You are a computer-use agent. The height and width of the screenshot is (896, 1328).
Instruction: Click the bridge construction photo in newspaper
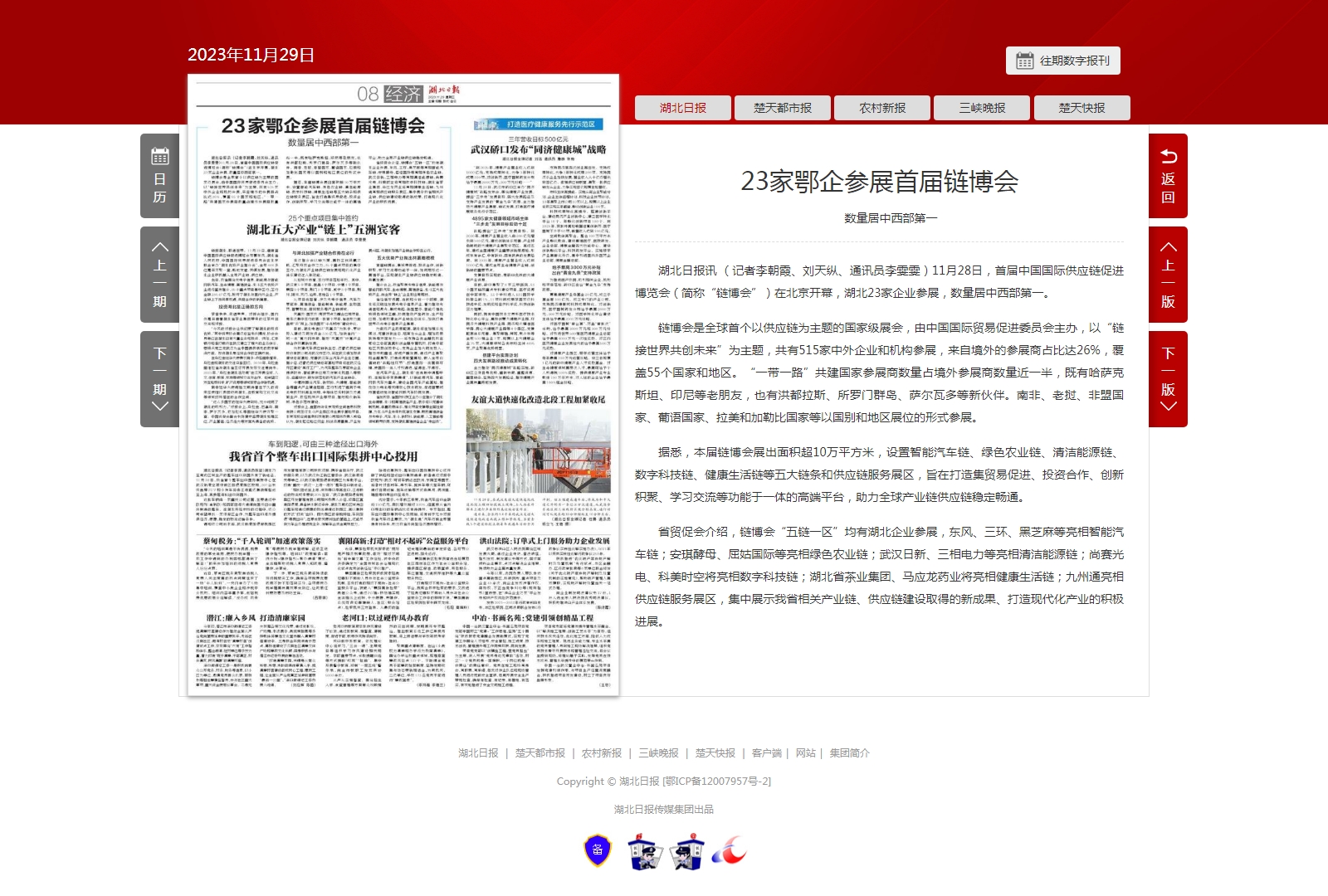click(x=538, y=450)
